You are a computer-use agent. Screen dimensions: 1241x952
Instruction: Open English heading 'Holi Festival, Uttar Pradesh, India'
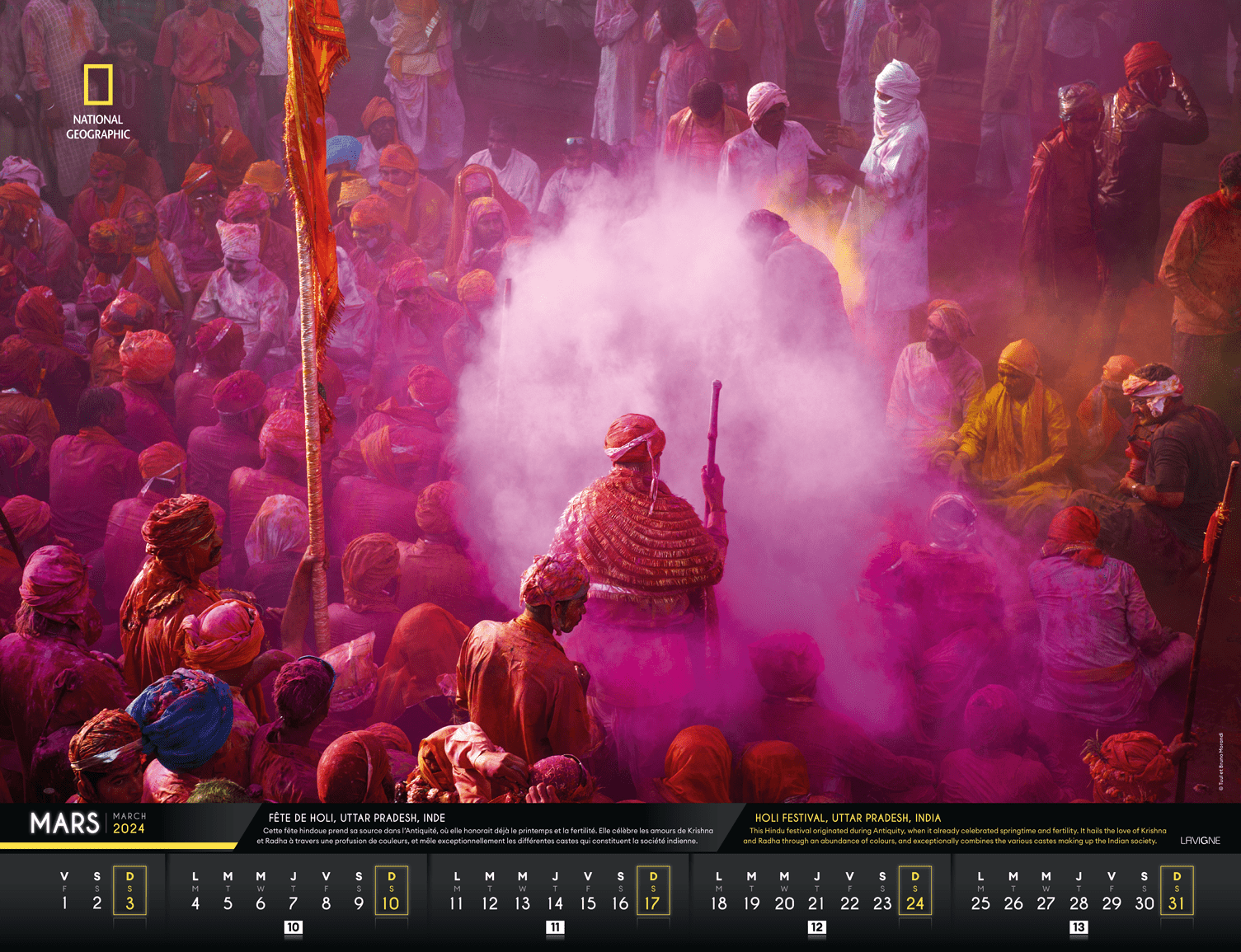[x=848, y=818]
